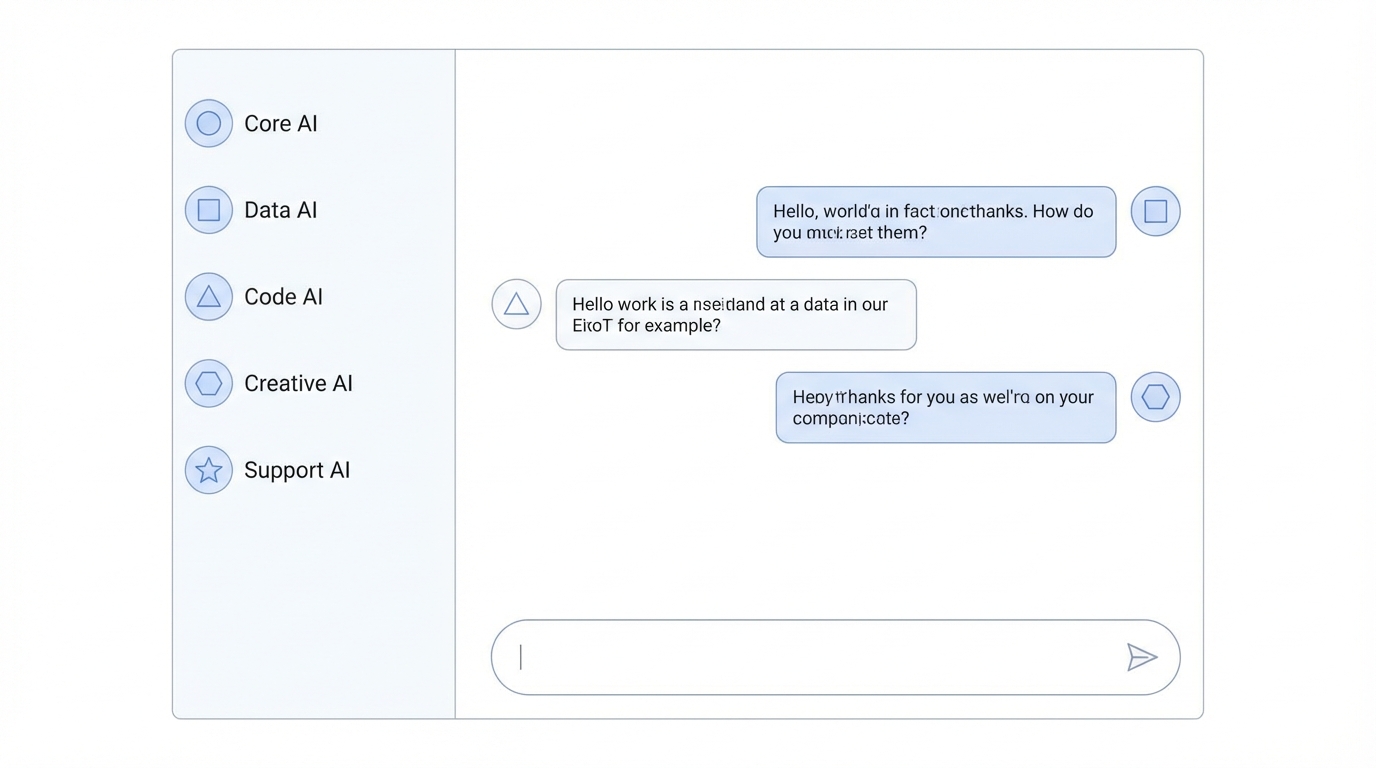Choose the Creative AI text label
The width and height of the screenshot is (1376, 768).
click(x=298, y=383)
